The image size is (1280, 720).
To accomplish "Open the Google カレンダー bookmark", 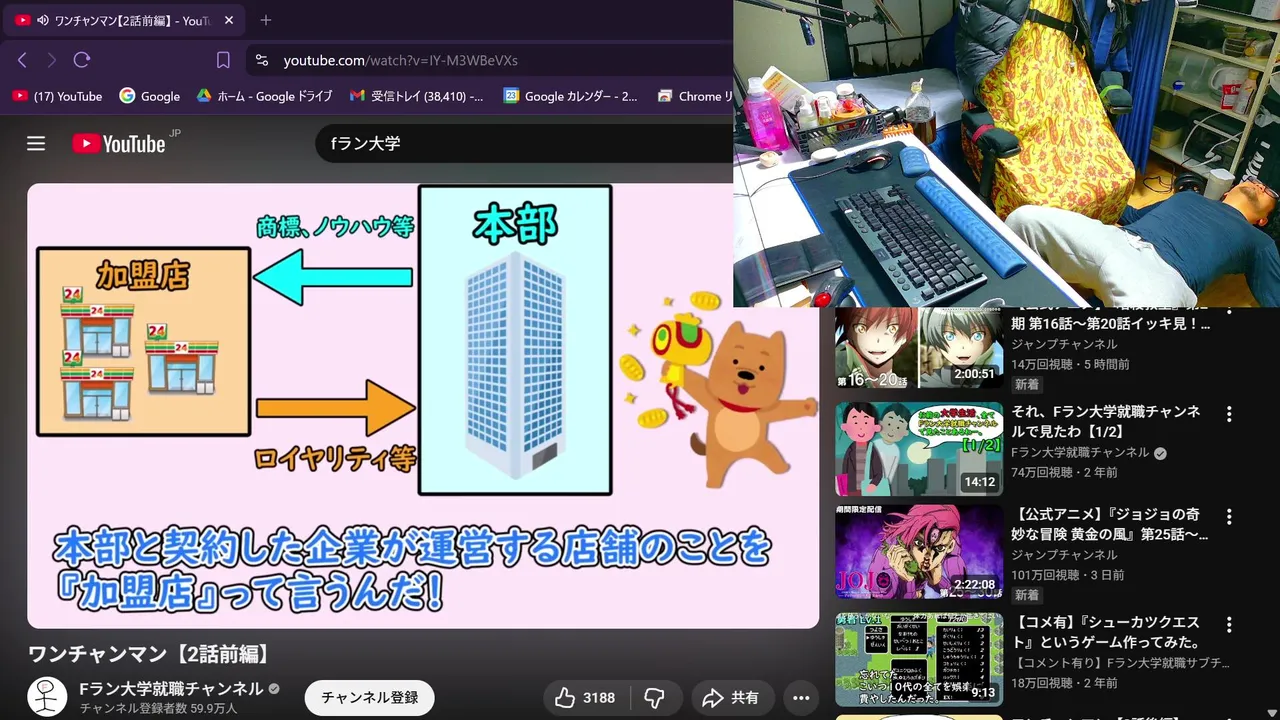I will [x=570, y=96].
